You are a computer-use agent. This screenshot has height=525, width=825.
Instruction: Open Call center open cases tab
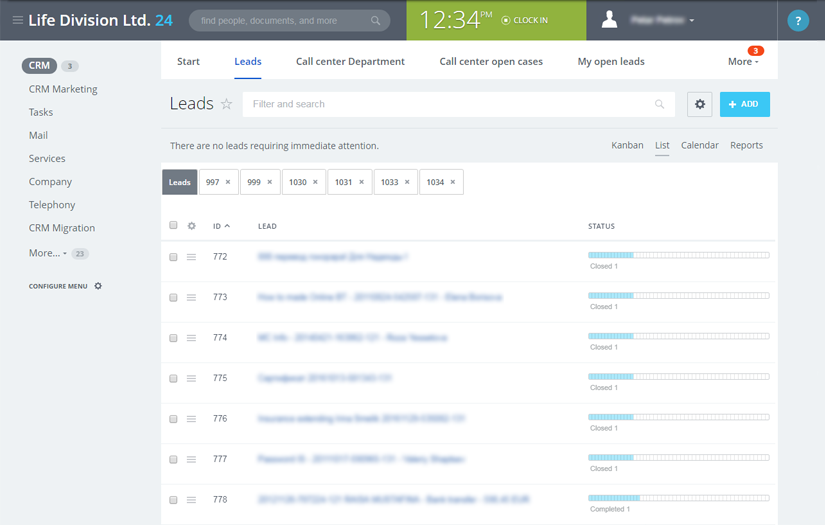(x=491, y=62)
